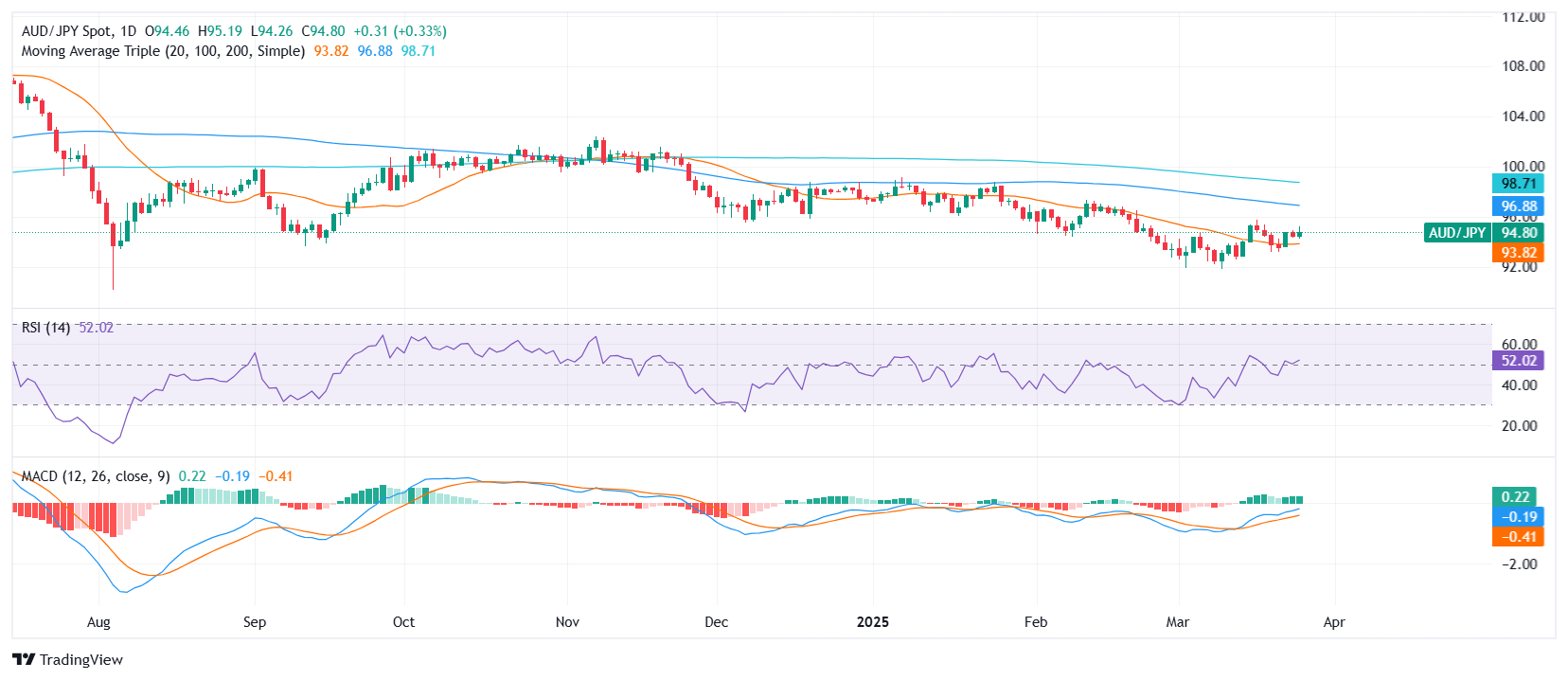This screenshot has width=1568, height=680.
Task: Click the orange -0.41 signal line tag
Action: tap(1518, 537)
